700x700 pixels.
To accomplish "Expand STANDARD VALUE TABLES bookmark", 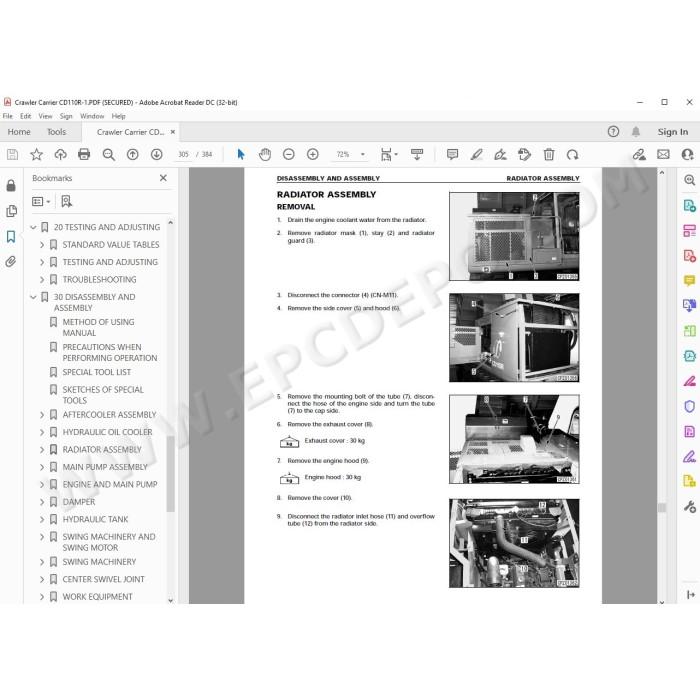I will pyautogui.click(x=42, y=245).
